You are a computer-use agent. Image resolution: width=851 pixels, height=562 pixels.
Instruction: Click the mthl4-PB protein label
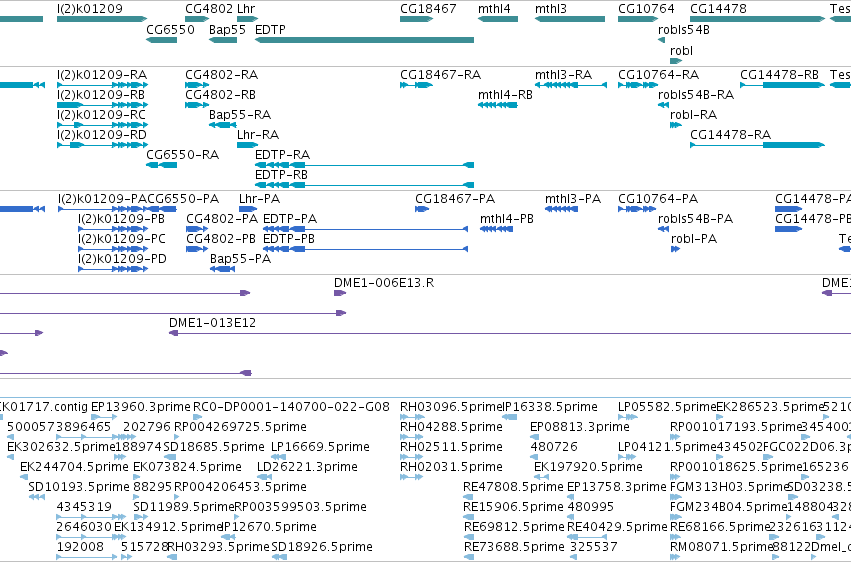507,219
